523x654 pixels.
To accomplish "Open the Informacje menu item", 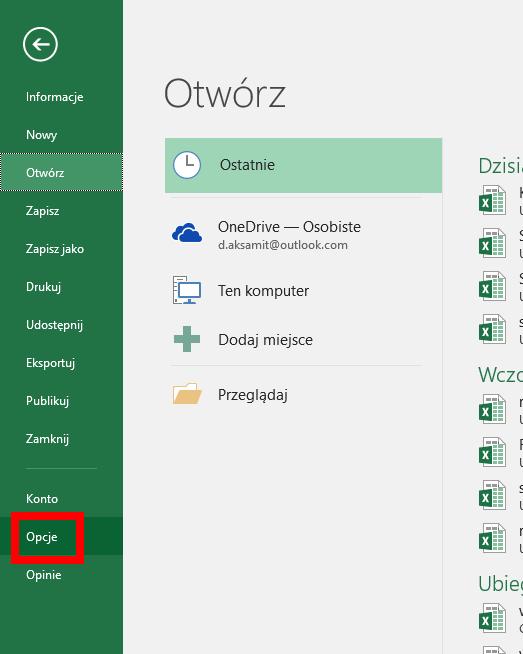I will coord(55,97).
